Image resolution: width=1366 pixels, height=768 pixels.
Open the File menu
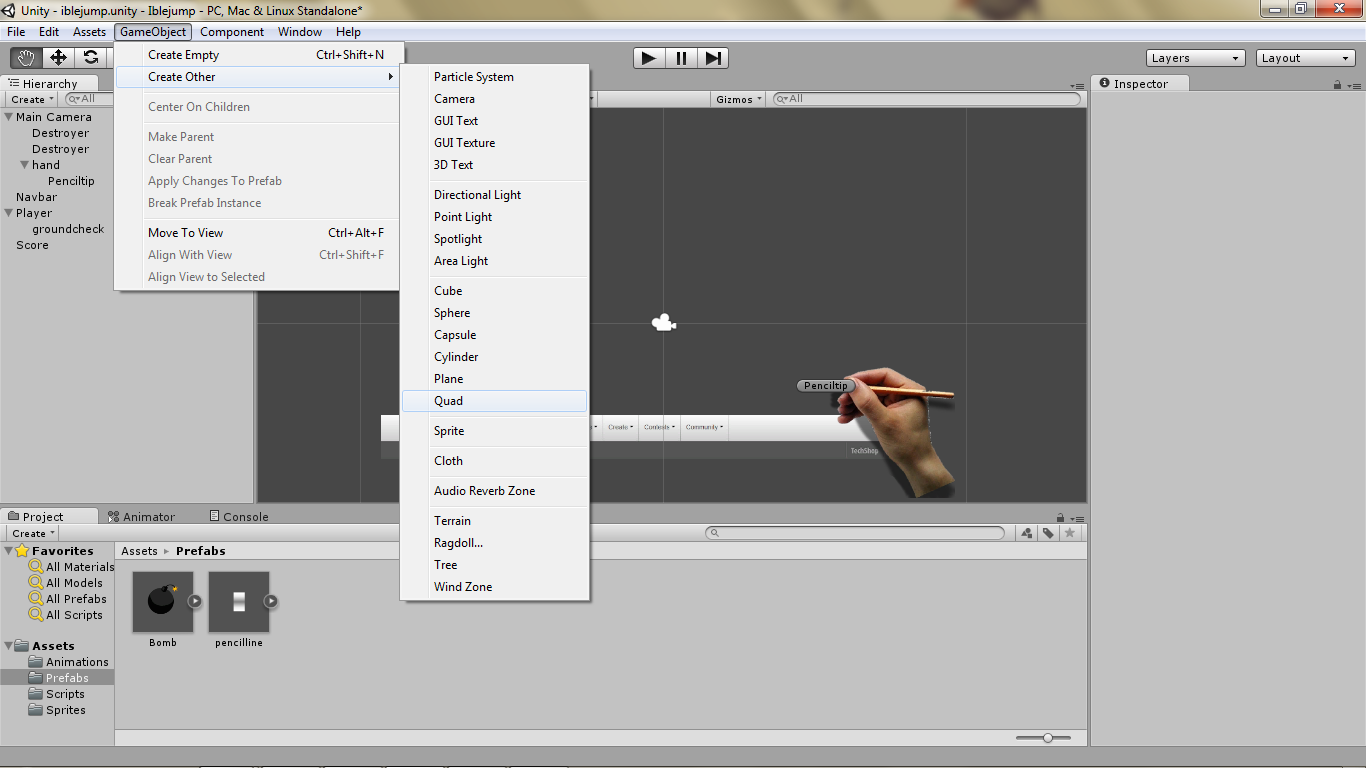tap(16, 32)
